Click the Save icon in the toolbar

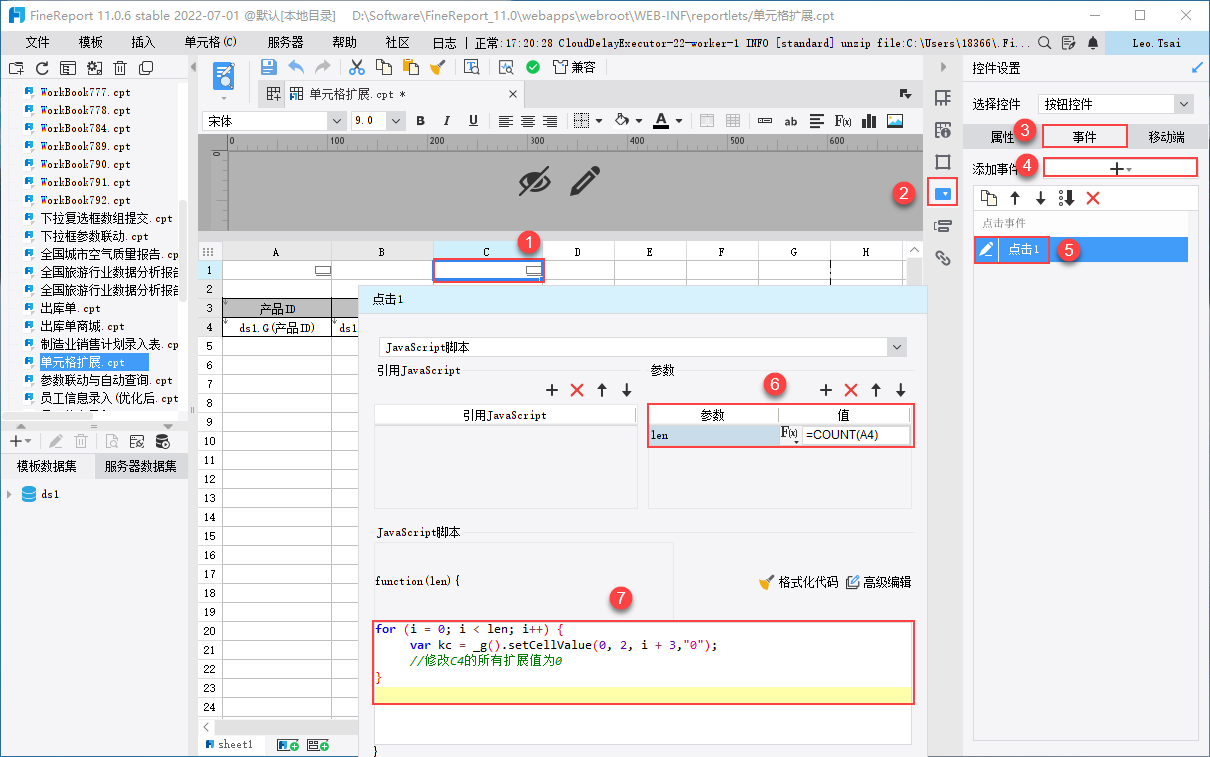tap(268, 67)
